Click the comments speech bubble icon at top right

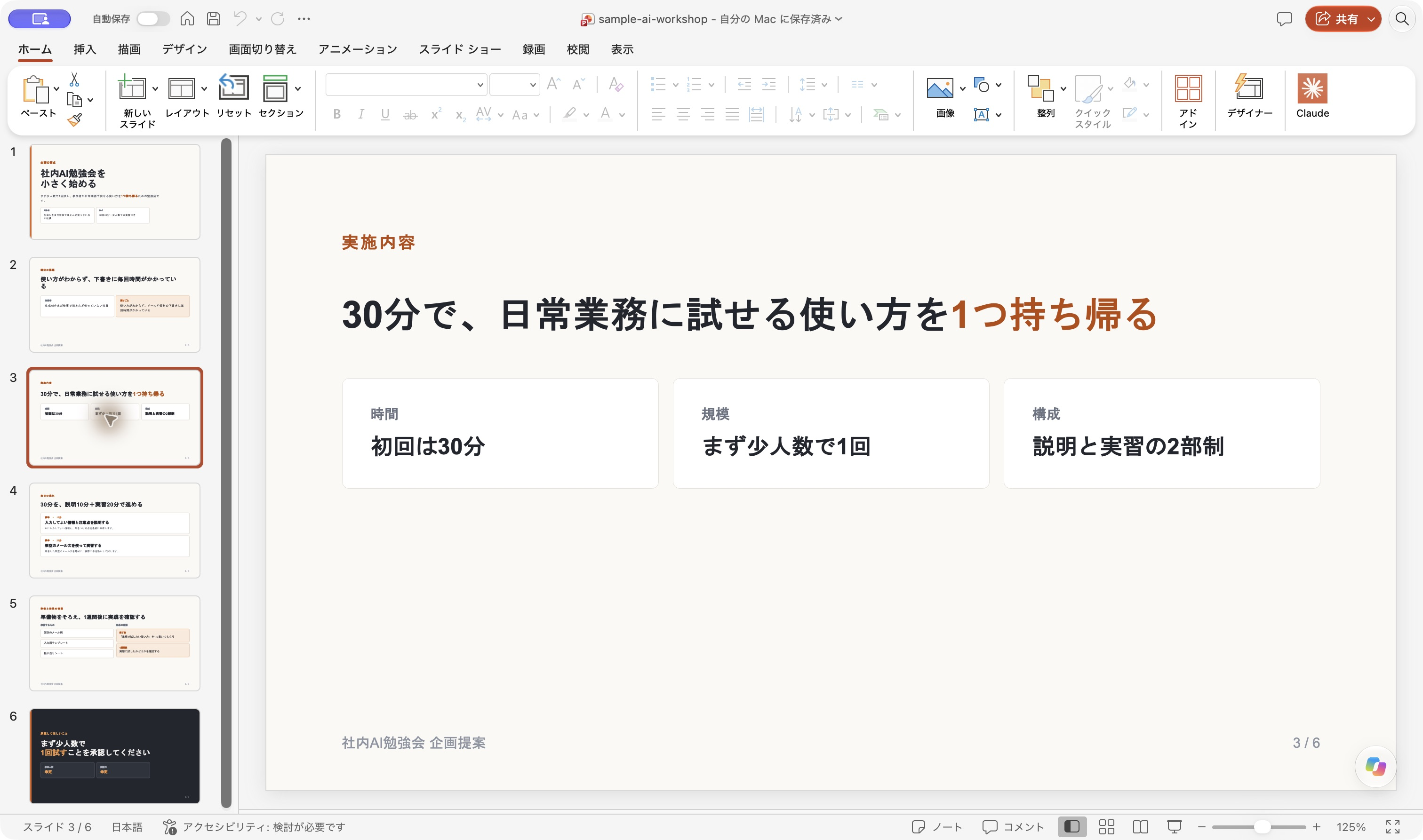(1284, 19)
